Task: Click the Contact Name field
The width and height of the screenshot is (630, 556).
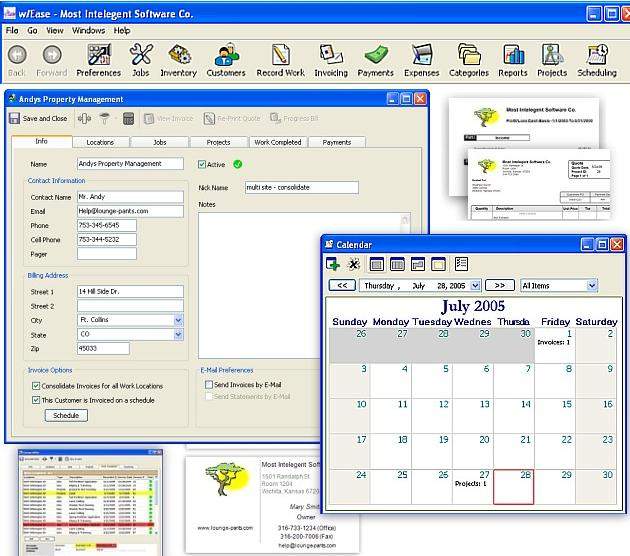Action: click(130, 196)
